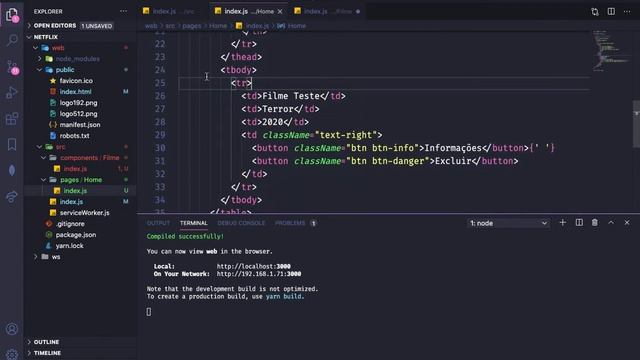Expand the Outline section
640x360 pixels.
point(80,342)
